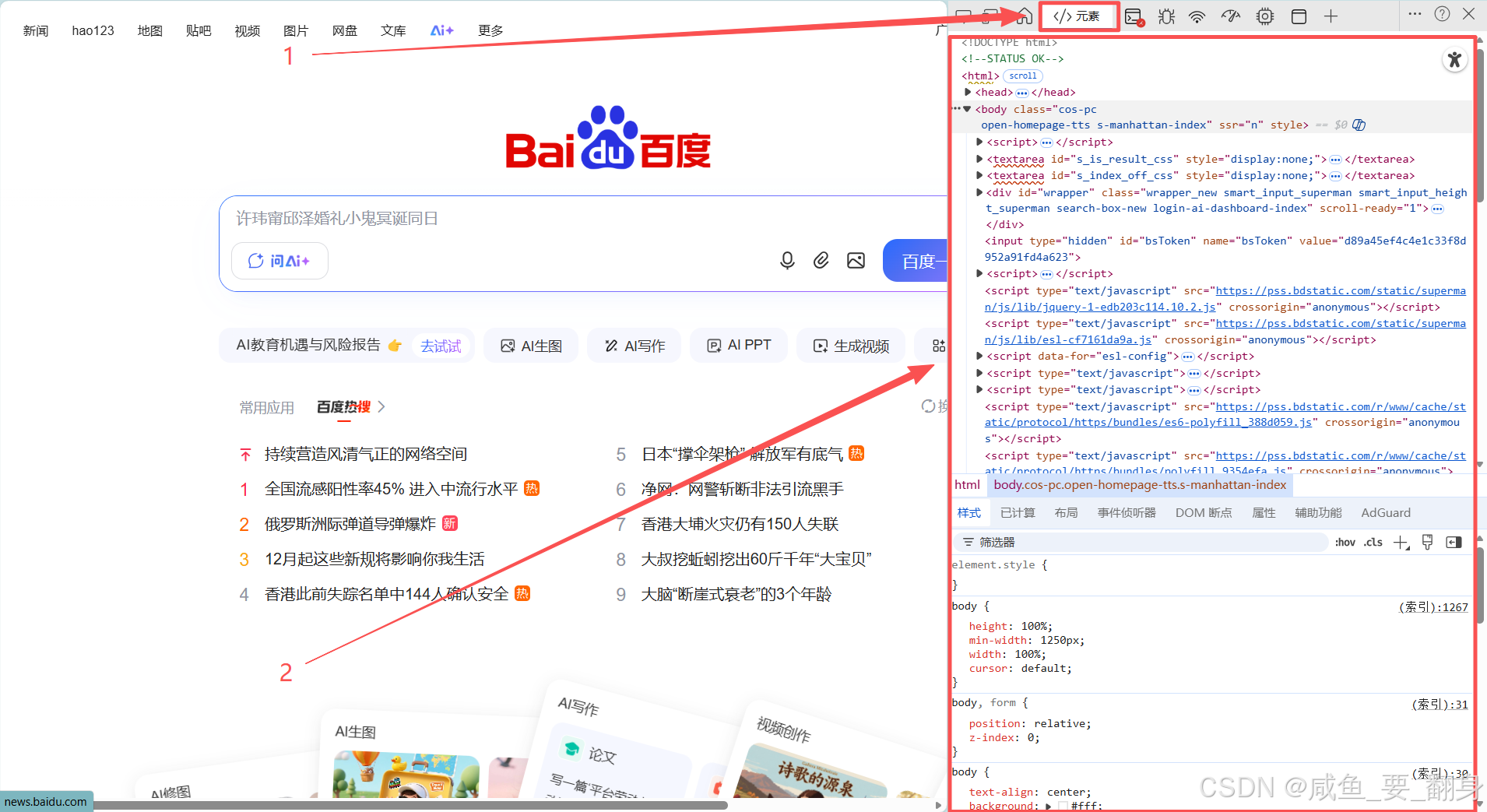
Task: Expand the background property value triangle
Action: point(1049,806)
